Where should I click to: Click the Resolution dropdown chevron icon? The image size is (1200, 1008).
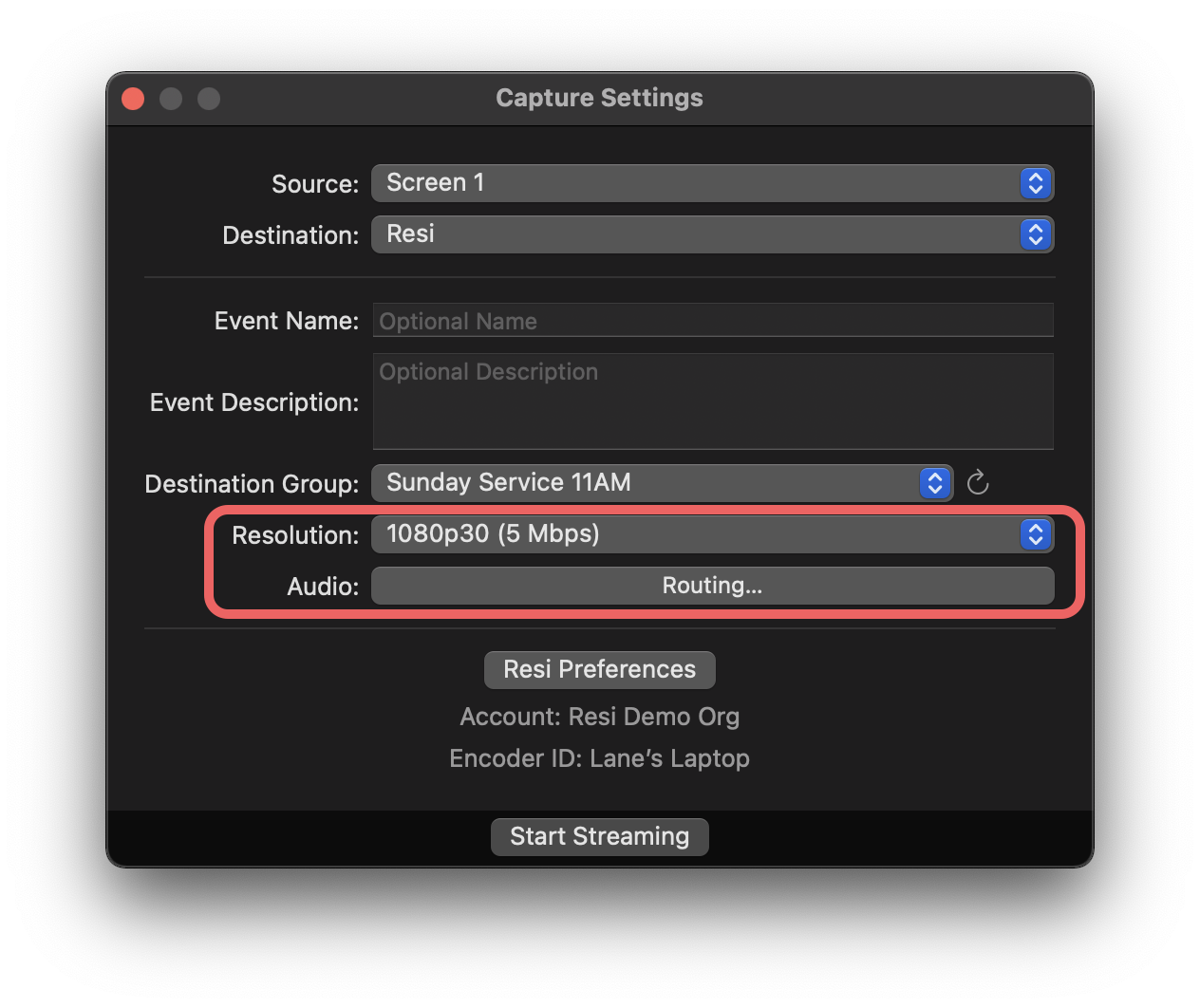[x=1036, y=533]
